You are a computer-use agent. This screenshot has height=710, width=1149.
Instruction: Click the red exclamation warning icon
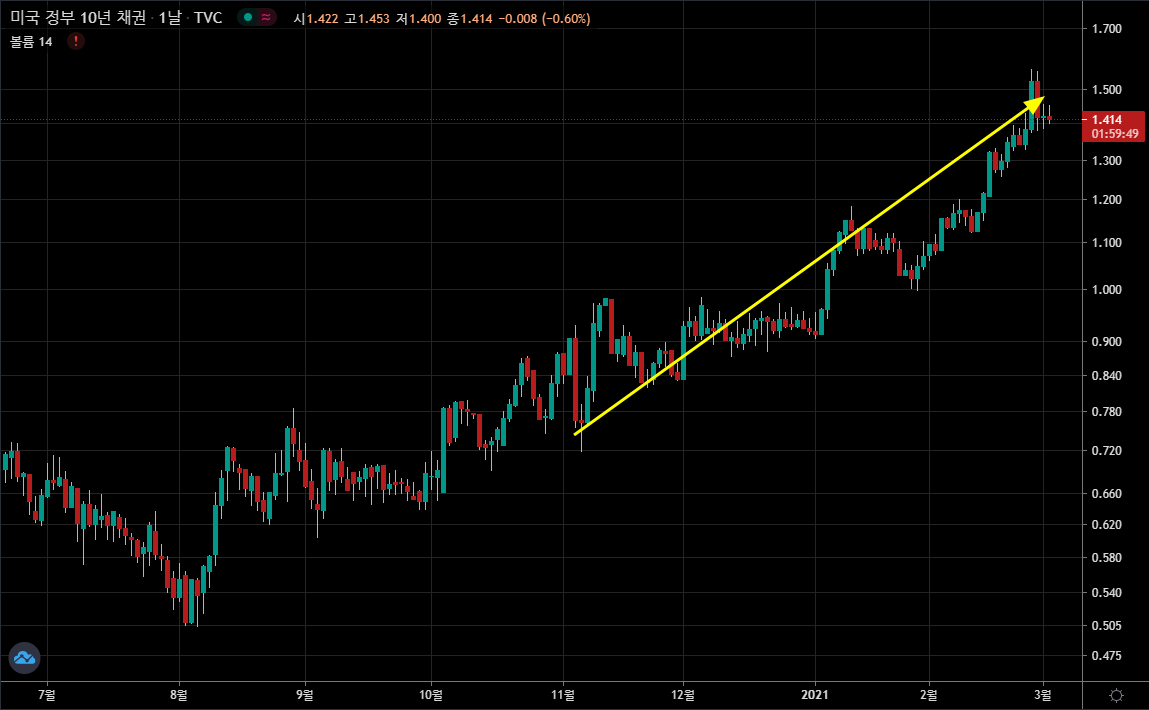tap(77, 41)
